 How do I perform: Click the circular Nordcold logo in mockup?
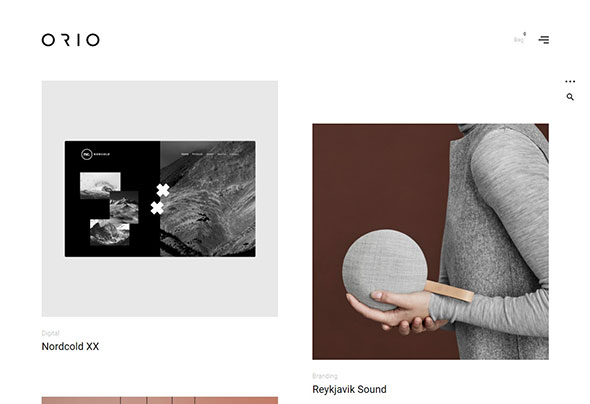click(87, 154)
